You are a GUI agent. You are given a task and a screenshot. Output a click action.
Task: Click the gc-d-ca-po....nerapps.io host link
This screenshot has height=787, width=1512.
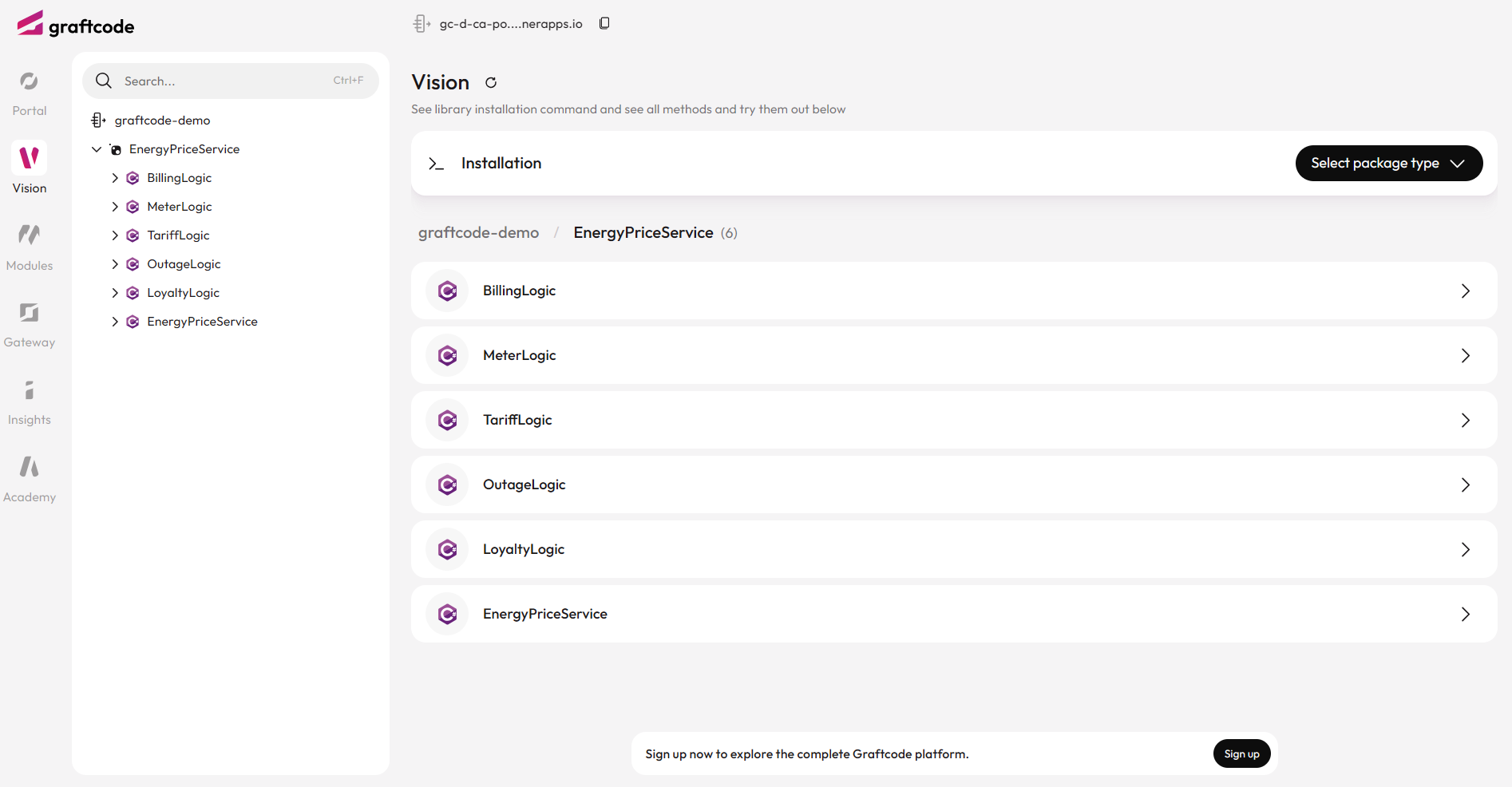point(511,24)
